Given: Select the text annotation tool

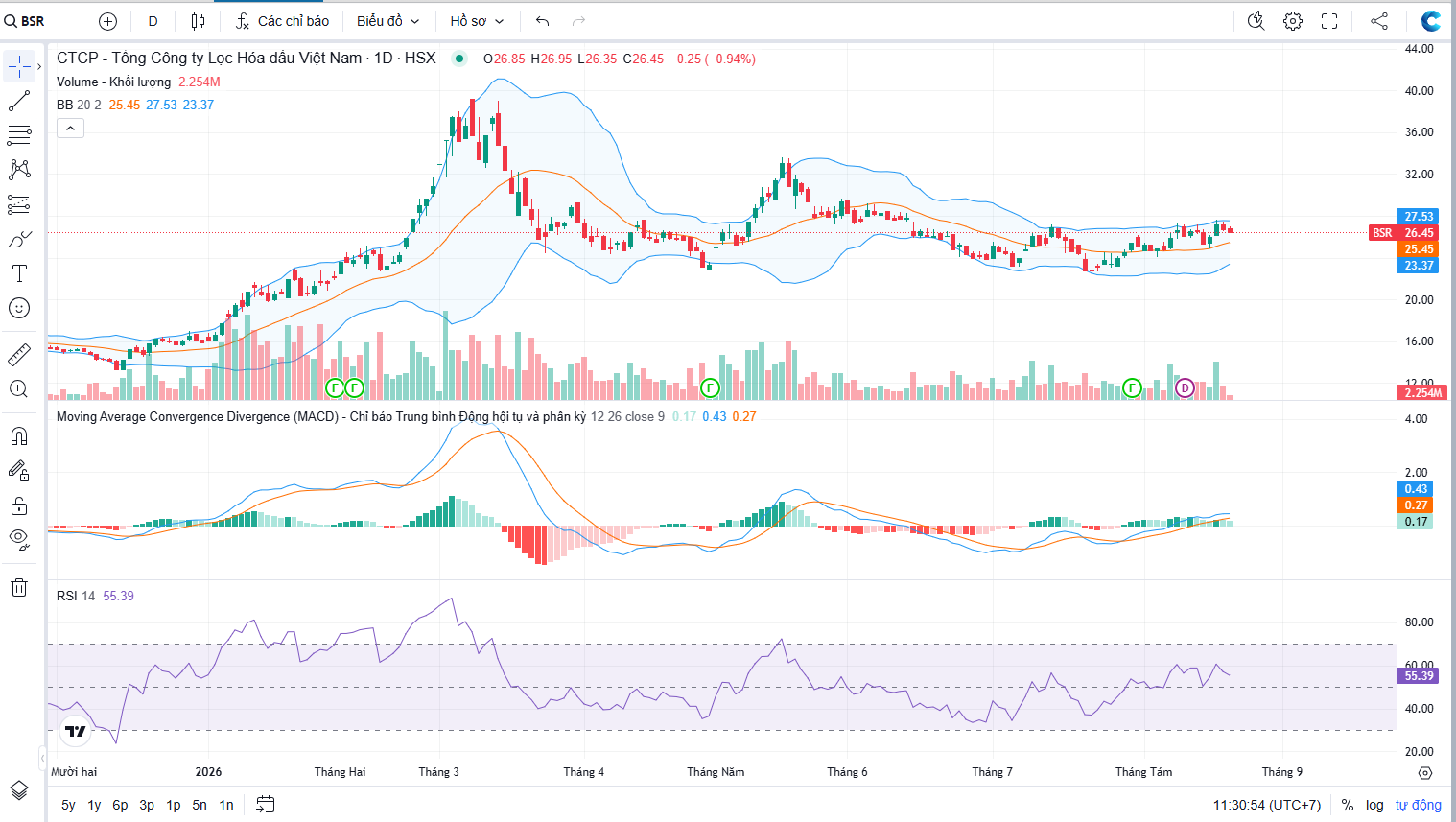Looking at the screenshot, I should pyautogui.click(x=19, y=273).
